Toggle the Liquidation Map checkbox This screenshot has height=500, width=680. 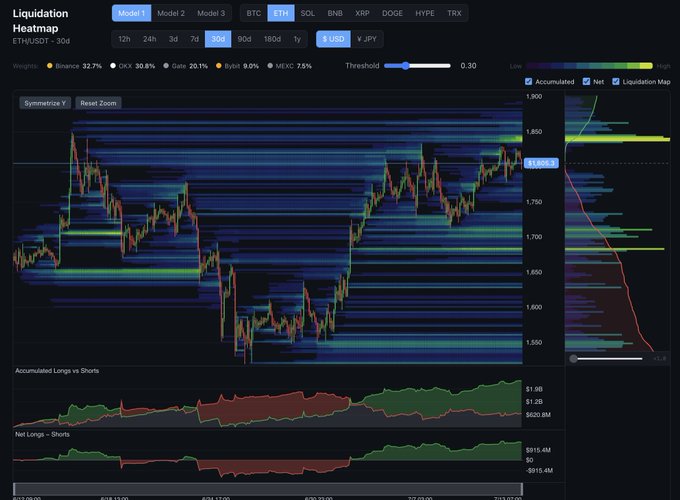point(615,82)
